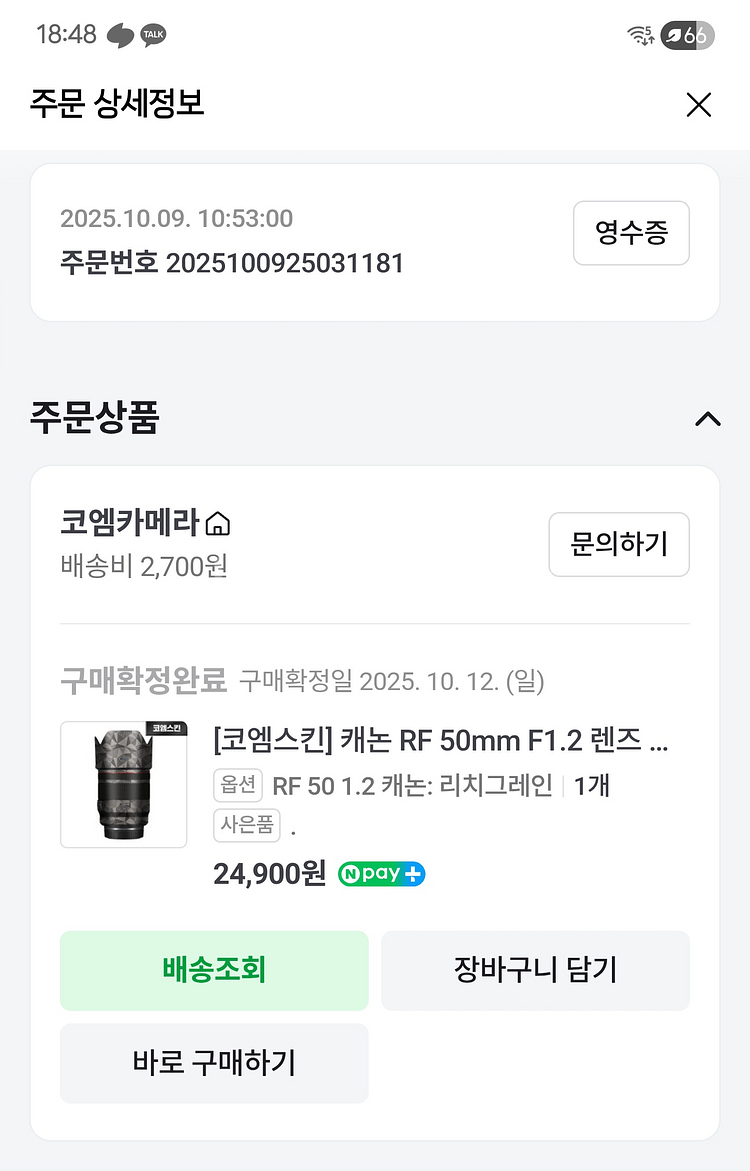Select the order number 2025100925031181
The width and height of the screenshot is (750, 1171).
(284, 263)
